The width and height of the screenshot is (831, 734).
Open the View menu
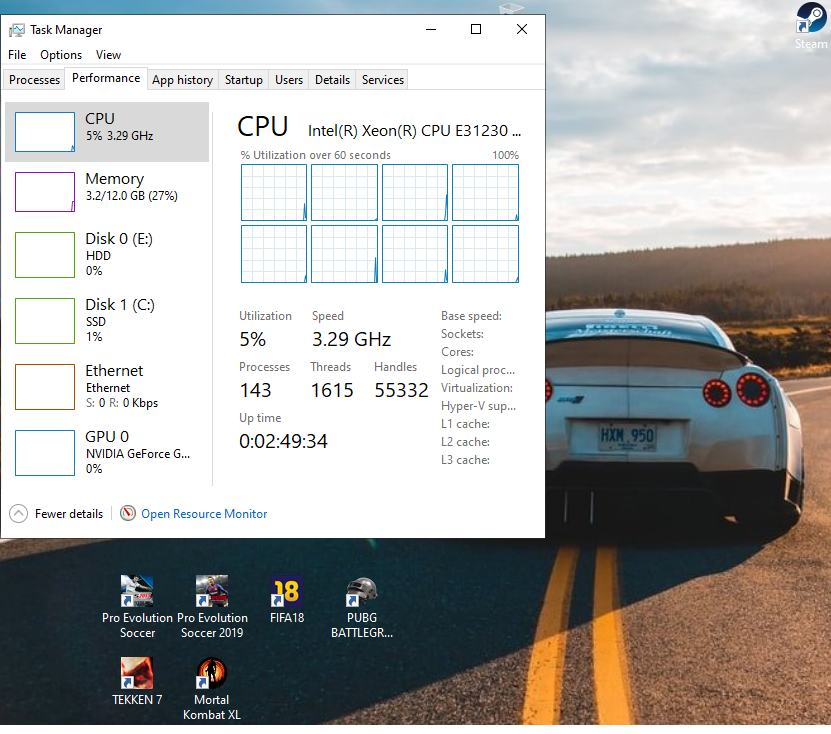[x=108, y=55]
